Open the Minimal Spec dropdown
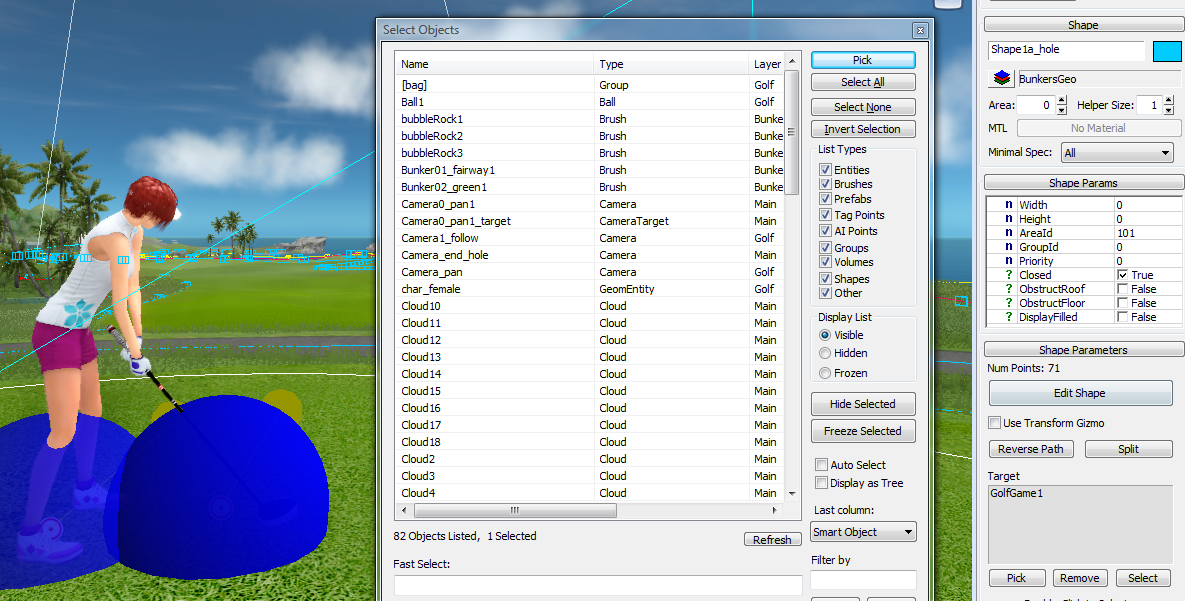Screen dimensions: 1185x601 click(x=1117, y=153)
